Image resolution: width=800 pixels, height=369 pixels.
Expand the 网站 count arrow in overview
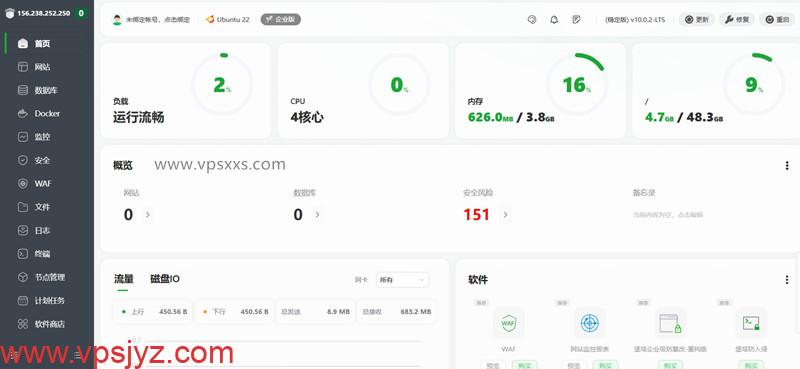(148, 215)
